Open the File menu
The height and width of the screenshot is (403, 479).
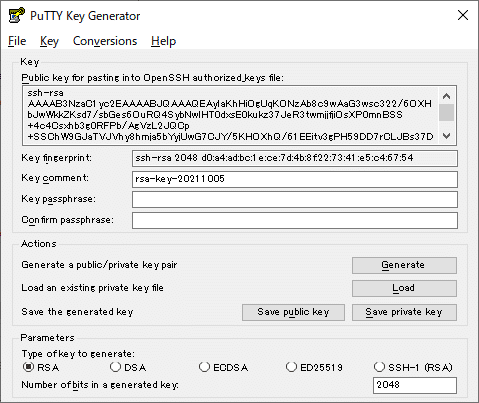click(x=17, y=41)
